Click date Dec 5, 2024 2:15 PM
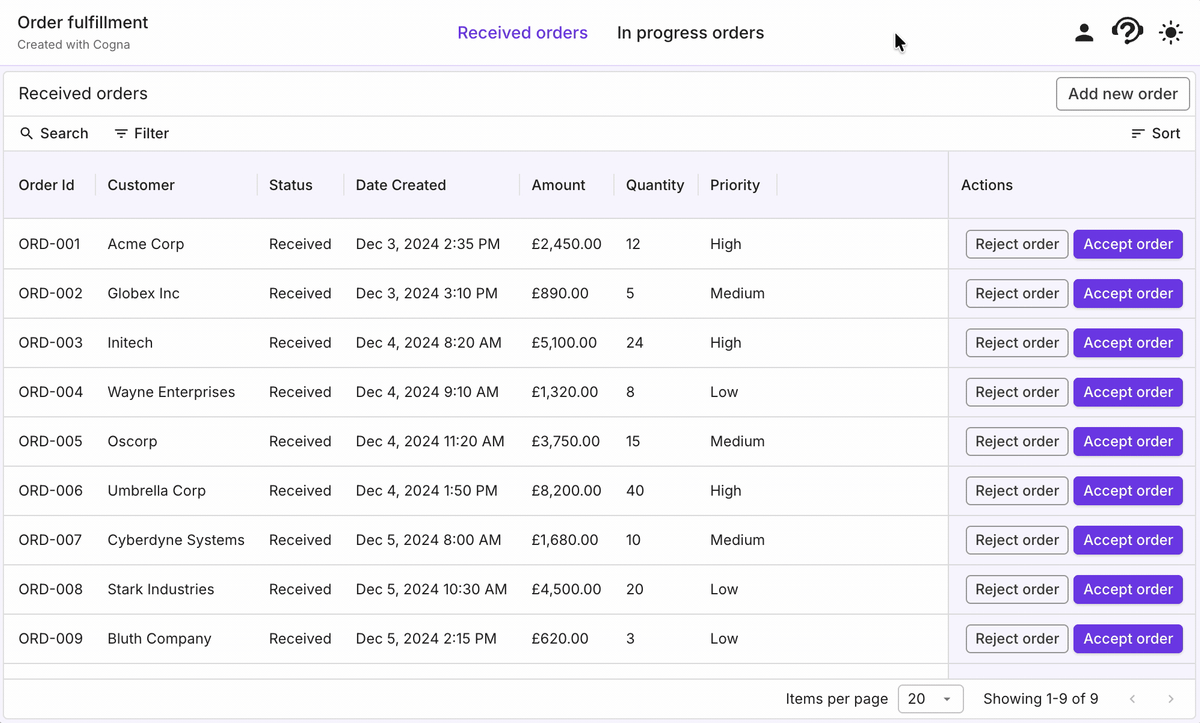 [x=426, y=639]
